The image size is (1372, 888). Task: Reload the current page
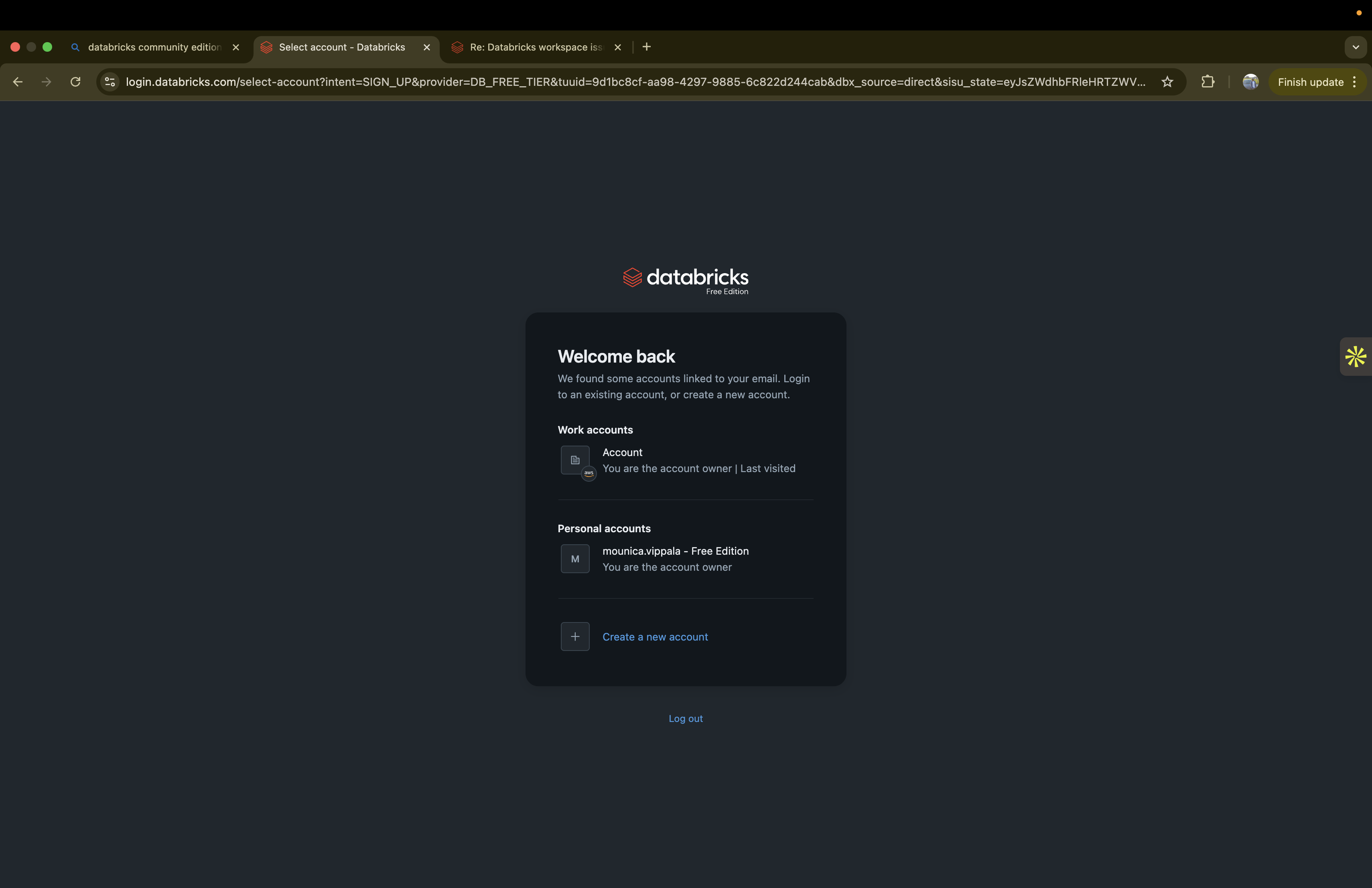coord(75,82)
